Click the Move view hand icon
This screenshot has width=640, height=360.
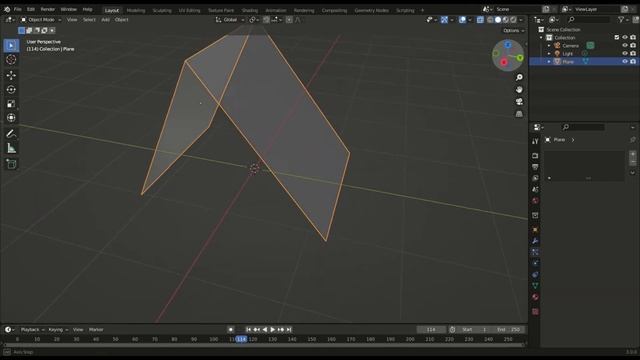point(519,89)
